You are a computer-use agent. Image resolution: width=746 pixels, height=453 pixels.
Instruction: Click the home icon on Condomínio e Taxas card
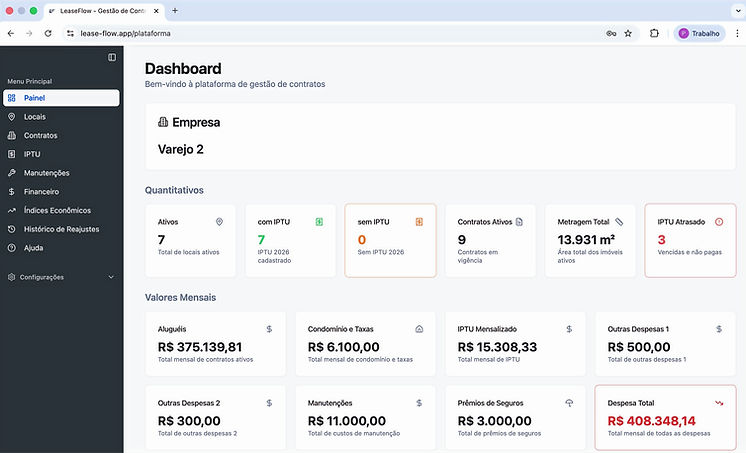(419, 329)
